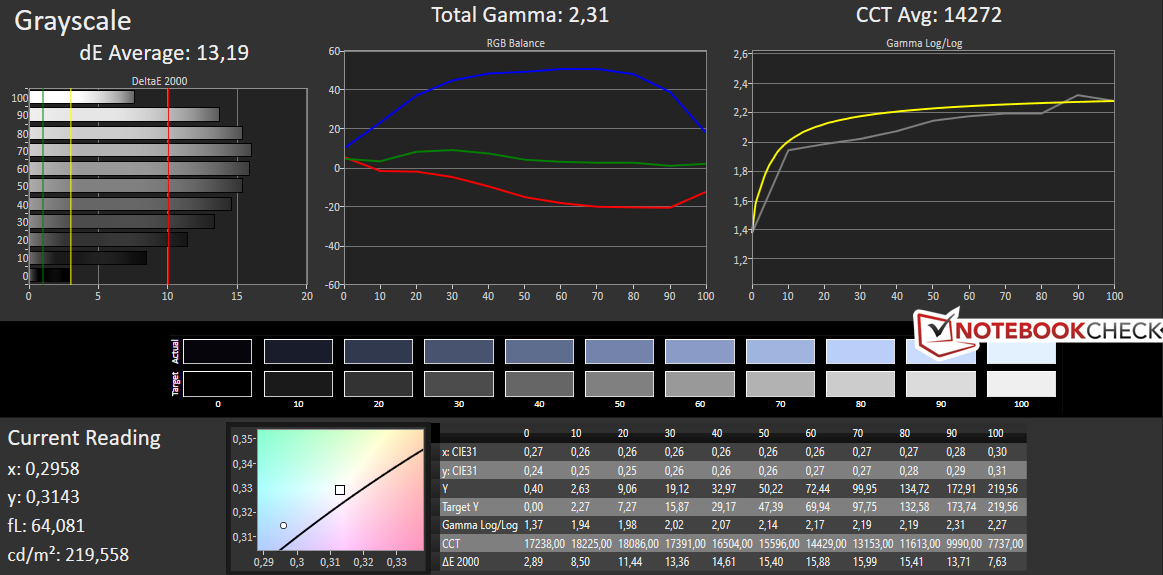Screen dimensions: 1163x575
Task: Click the cd/m²: 219,558 reading
Action: pos(70,554)
